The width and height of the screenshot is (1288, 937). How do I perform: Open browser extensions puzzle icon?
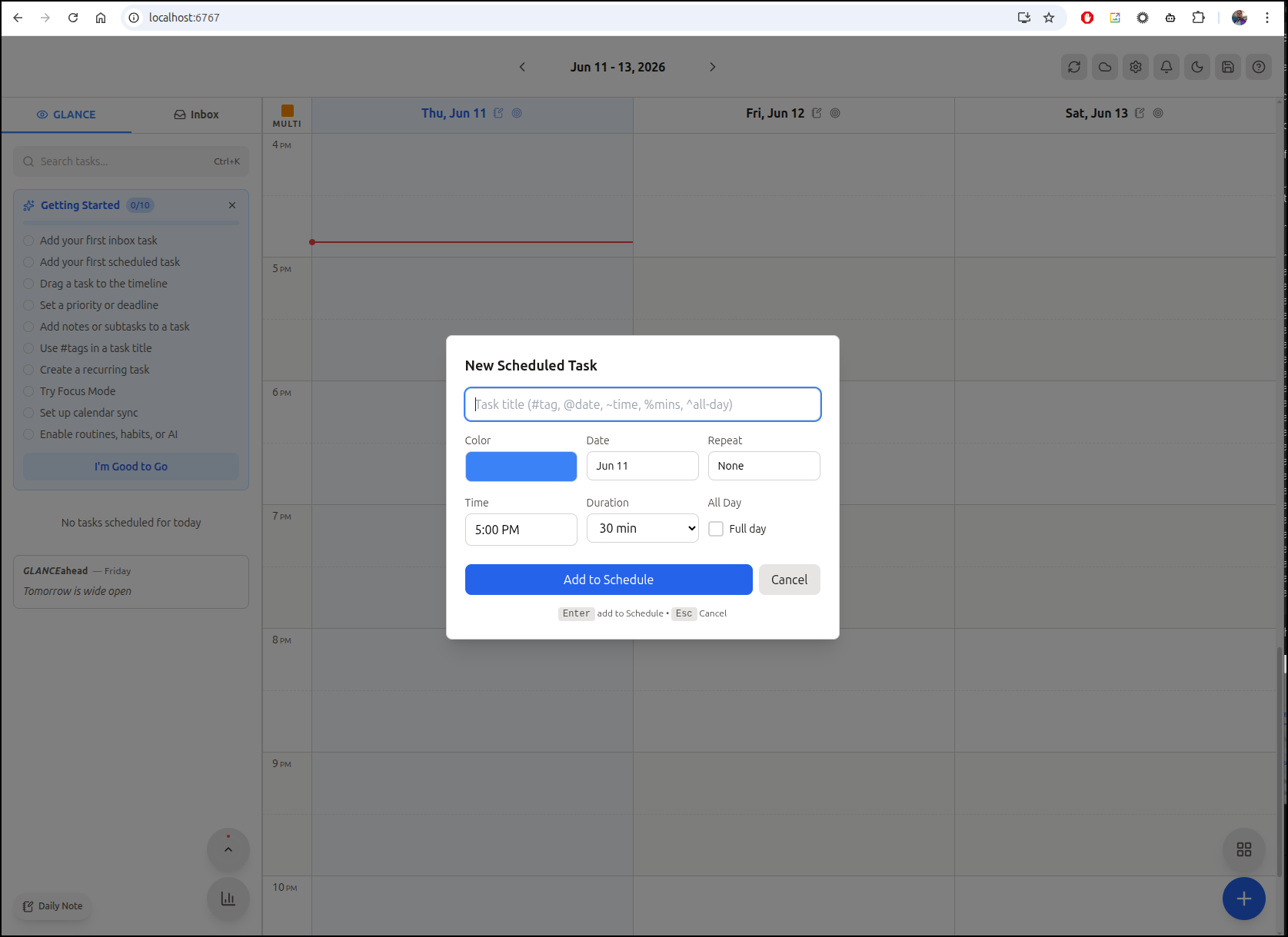click(1198, 18)
